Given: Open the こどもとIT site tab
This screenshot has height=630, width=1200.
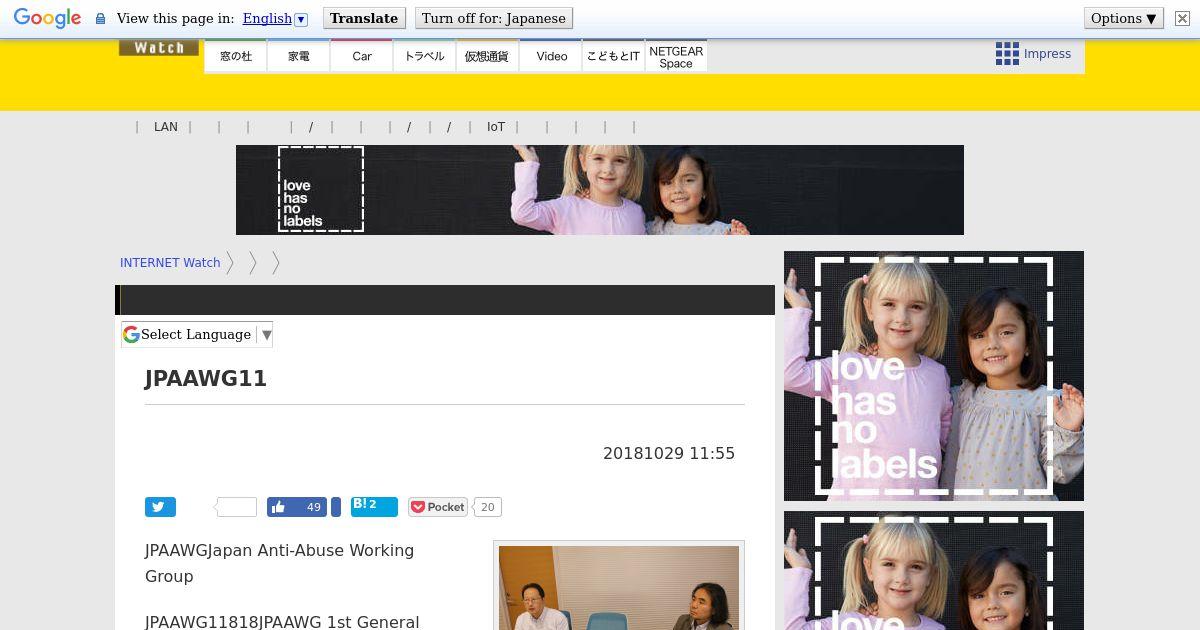Looking at the screenshot, I should (613, 56).
